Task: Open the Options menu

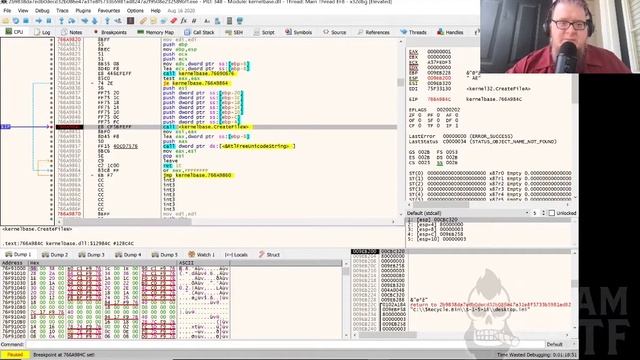Action: [135, 11]
